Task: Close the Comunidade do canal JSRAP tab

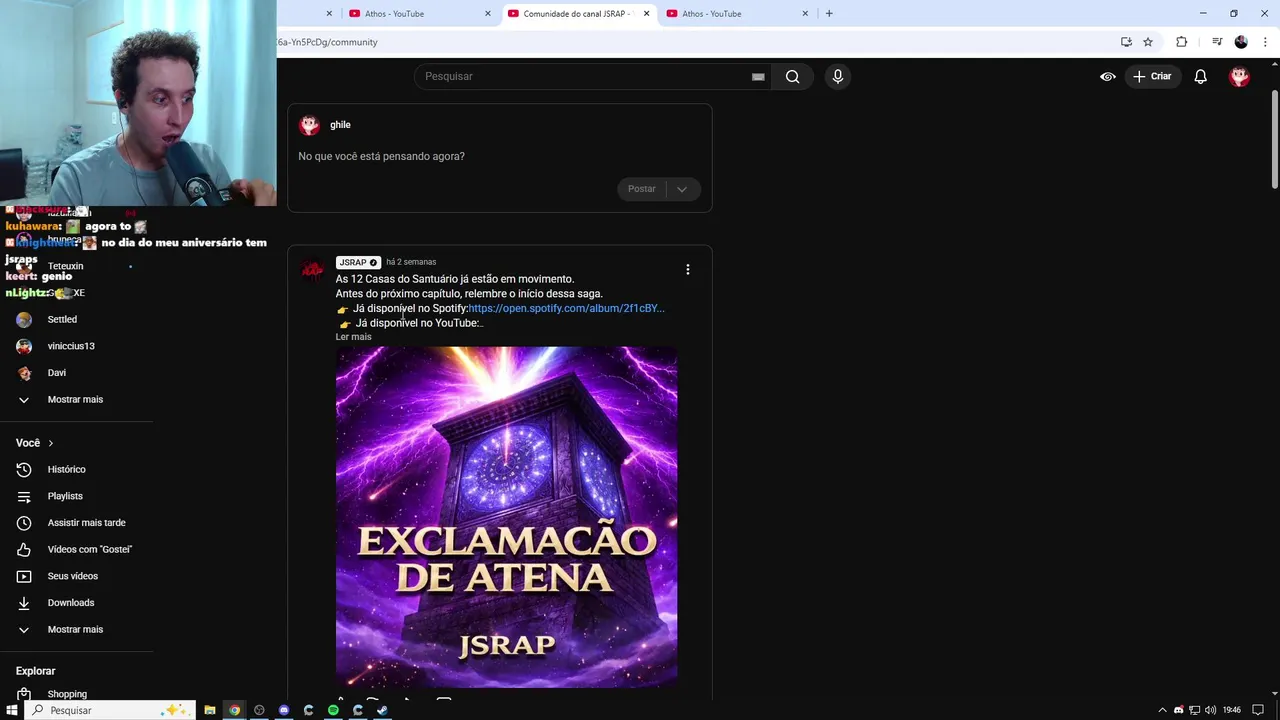Action: pos(646,13)
